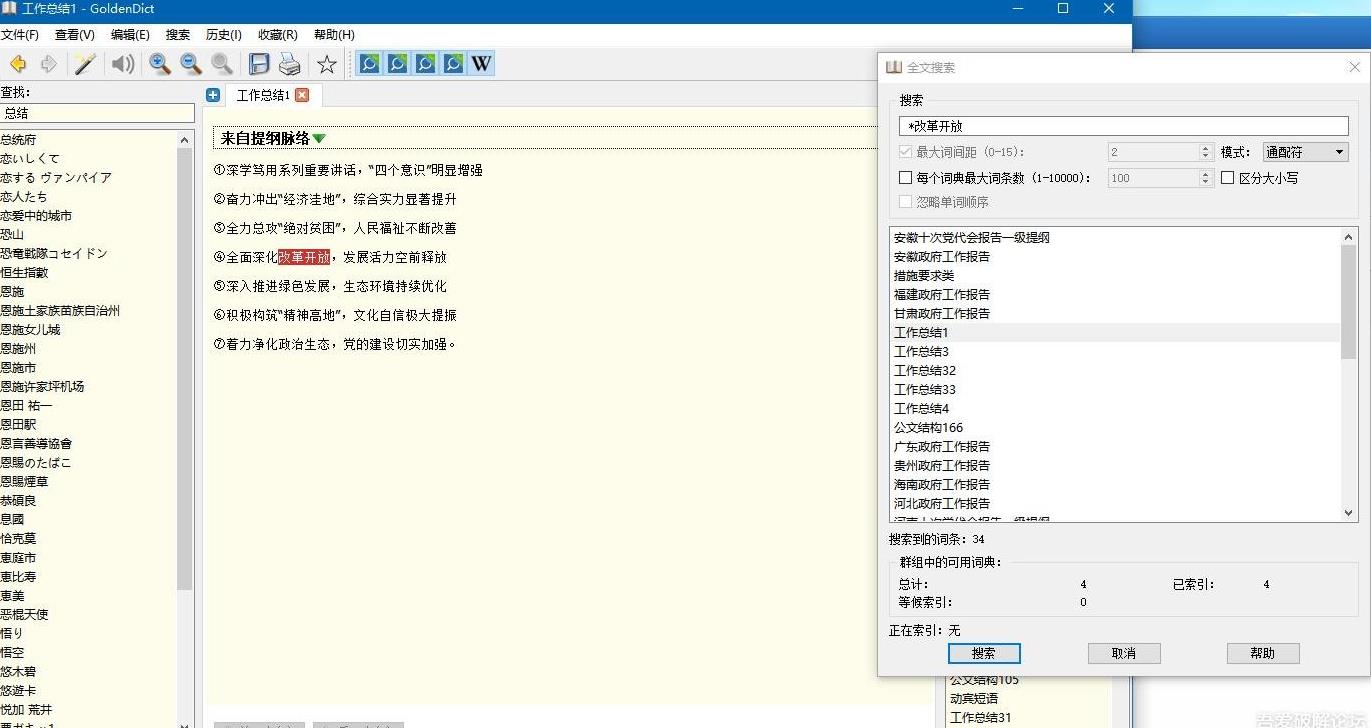
Task: Choose 恶棍天使 in the word list
Action: coord(24,615)
